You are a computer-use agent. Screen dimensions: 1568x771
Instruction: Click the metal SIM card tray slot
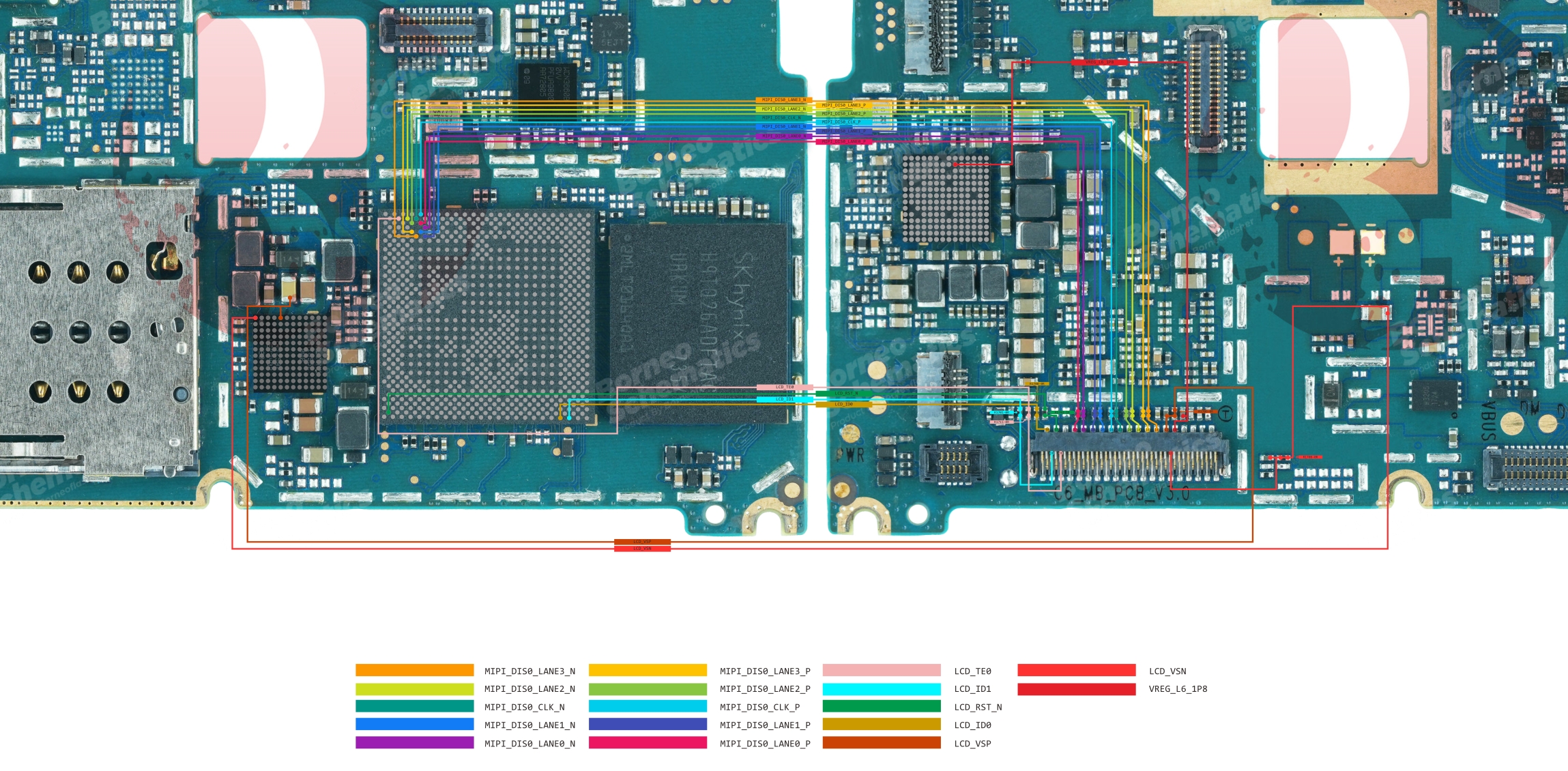(x=99, y=328)
